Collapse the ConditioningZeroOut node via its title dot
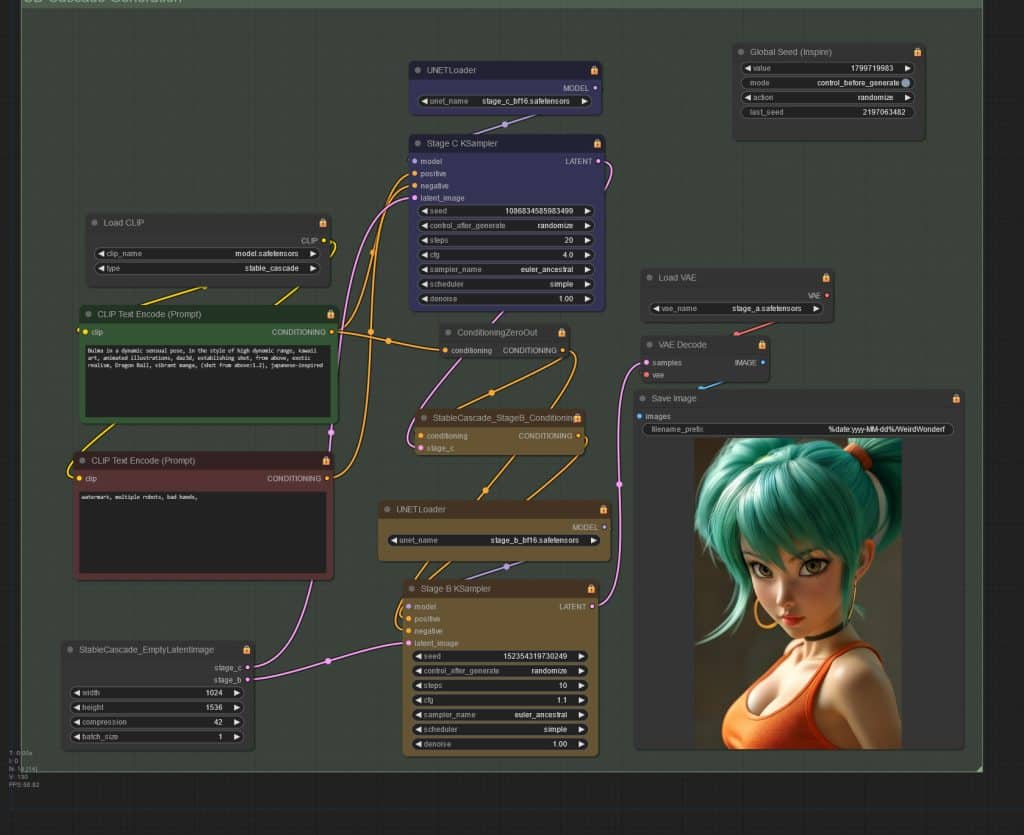Screen dimensions: 1024x835 448,333
